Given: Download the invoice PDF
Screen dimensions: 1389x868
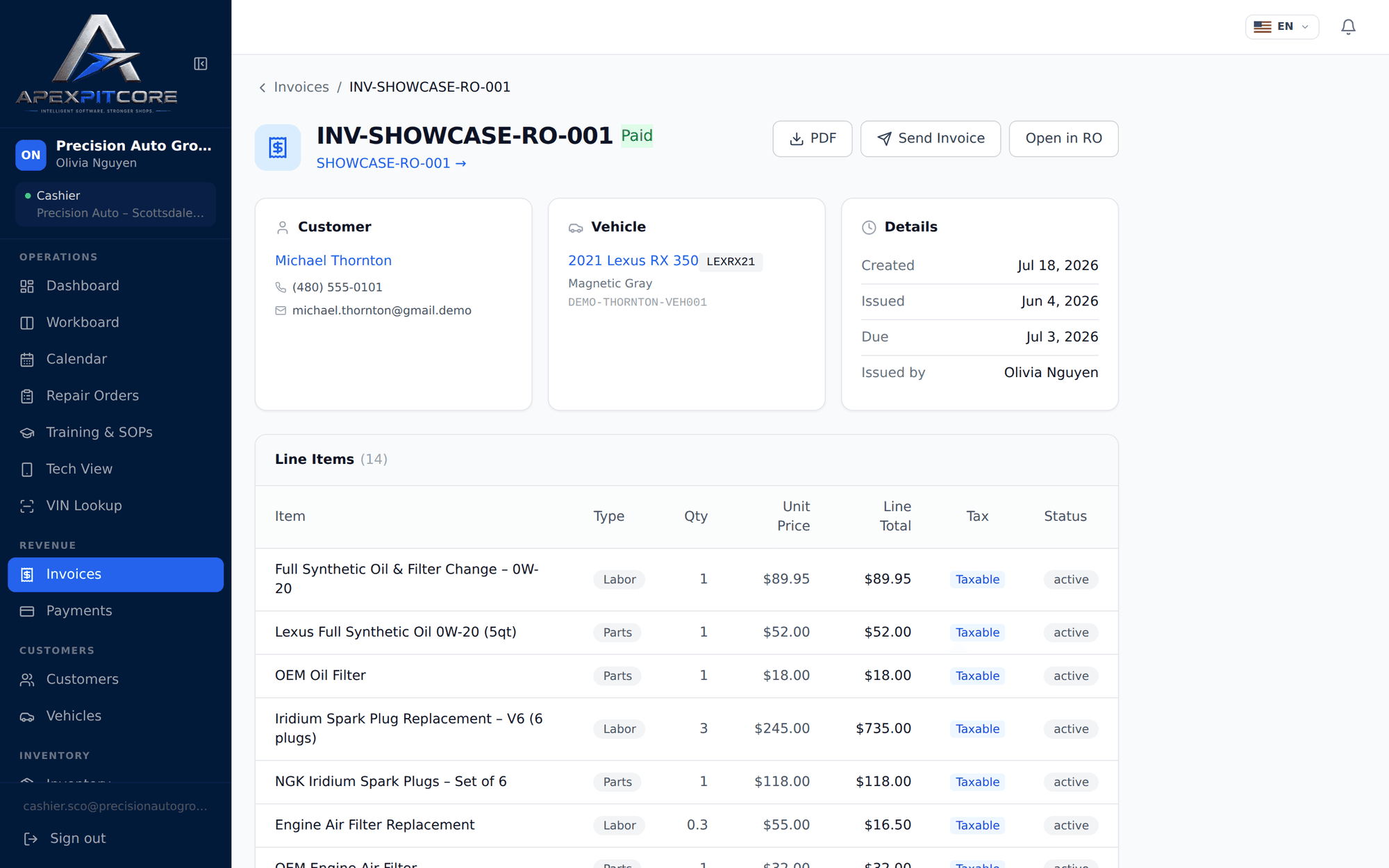Looking at the screenshot, I should [813, 138].
